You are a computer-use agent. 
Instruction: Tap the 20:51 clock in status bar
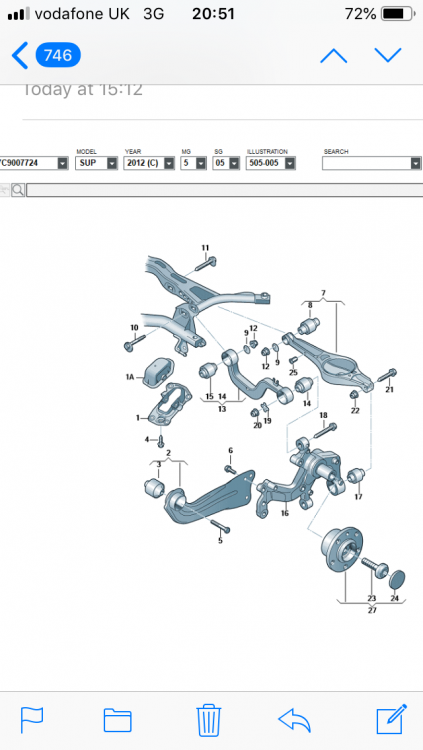coord(213,14)
